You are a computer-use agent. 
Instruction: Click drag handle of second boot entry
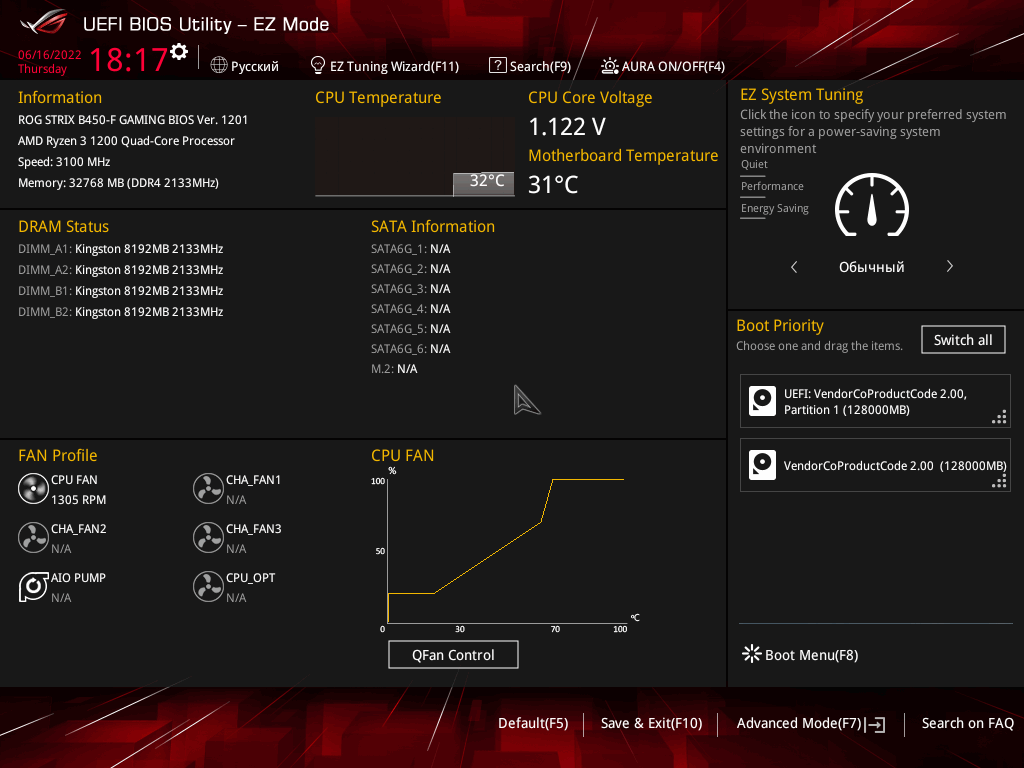(x=999, y=481)
